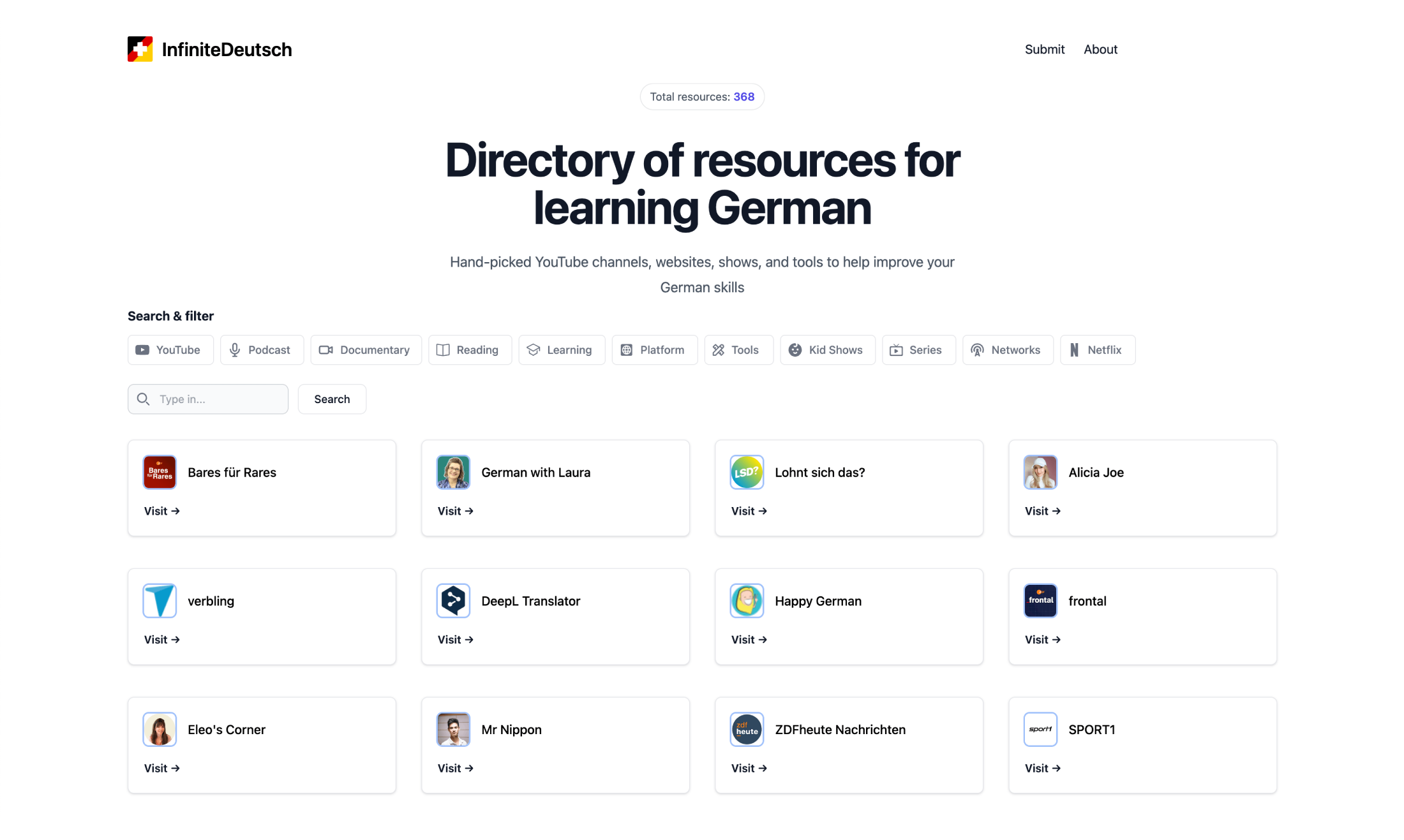1404x840 pixels.
Task: Select the Netflix filter chip
Action: click(x=1098, y=350)
